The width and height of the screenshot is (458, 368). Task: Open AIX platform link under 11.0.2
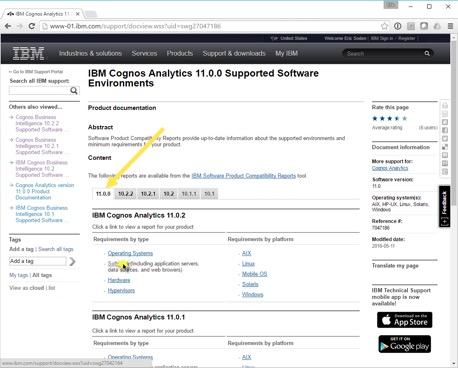point(247,253)
